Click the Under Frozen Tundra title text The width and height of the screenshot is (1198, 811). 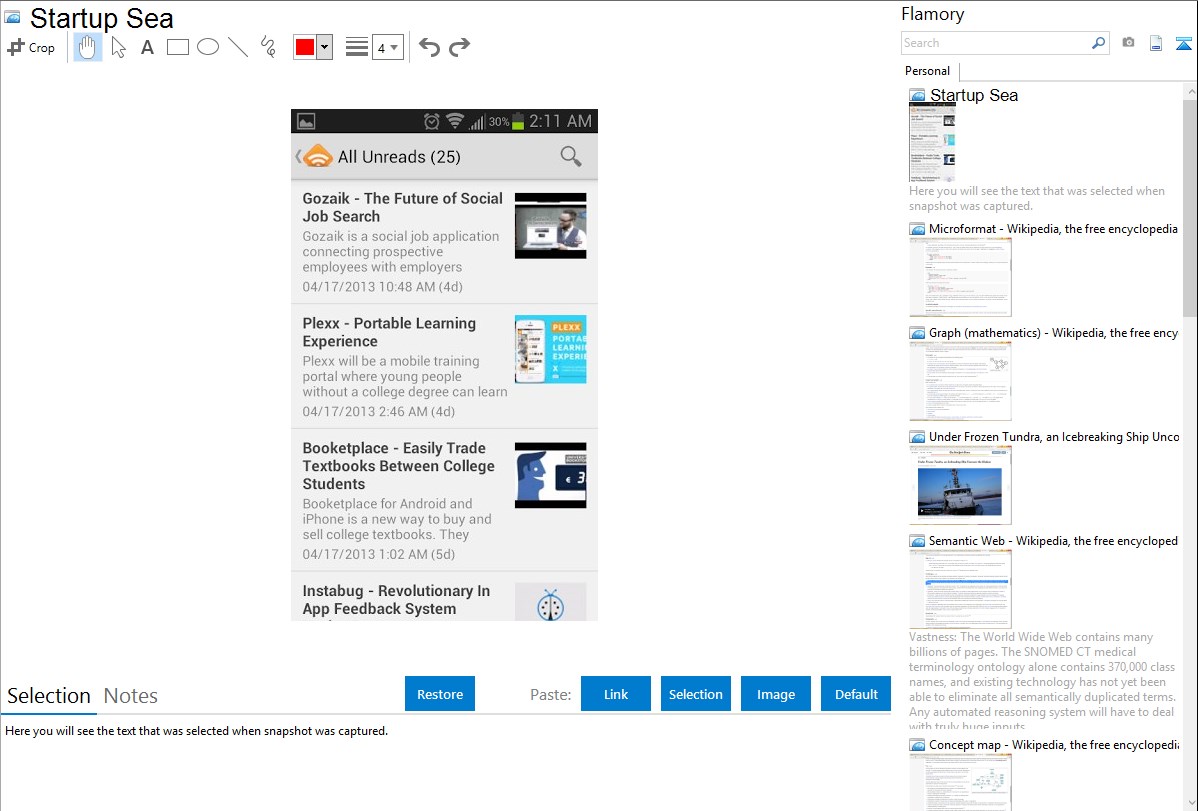[1054, 436]
